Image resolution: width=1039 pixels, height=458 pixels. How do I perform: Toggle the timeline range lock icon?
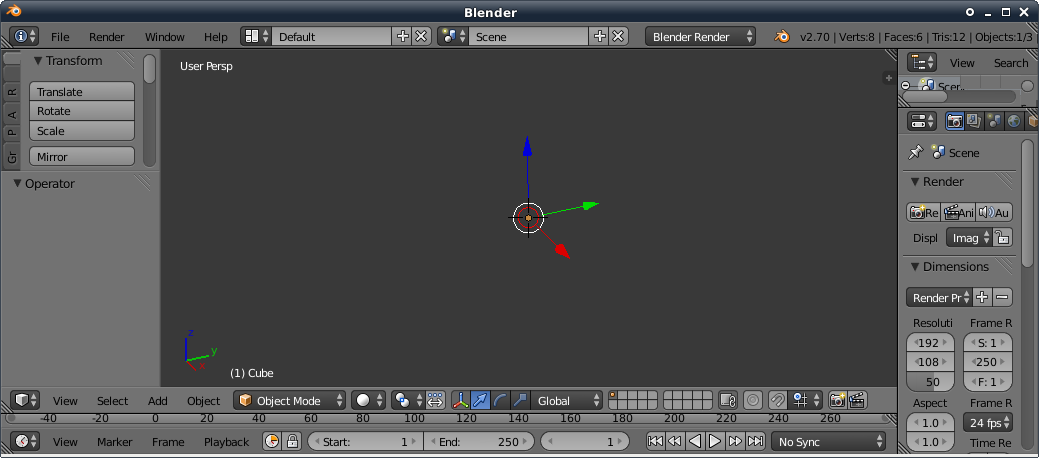pyautogui.click(x=292, y=441)
